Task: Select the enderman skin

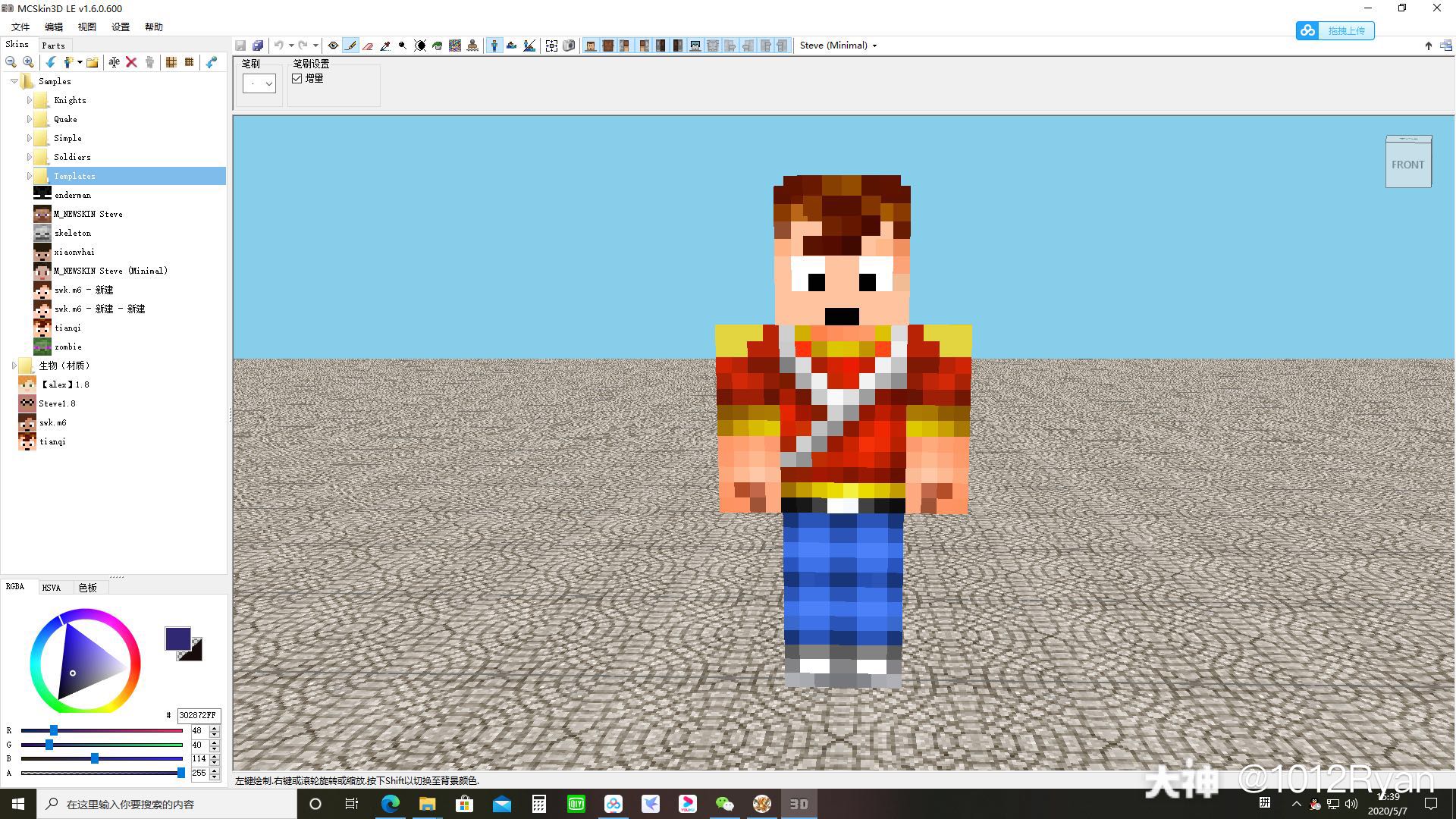Action: coord(72,195)
